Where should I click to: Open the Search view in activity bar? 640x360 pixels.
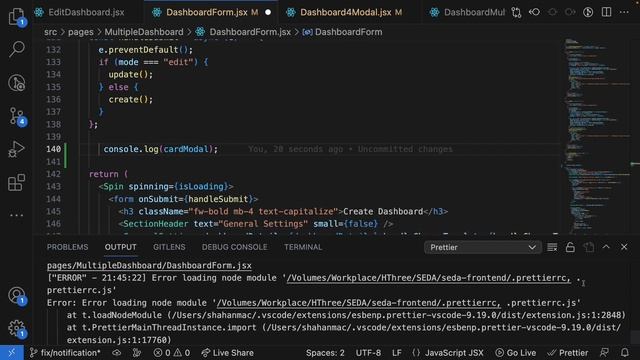tap(16, 49)
